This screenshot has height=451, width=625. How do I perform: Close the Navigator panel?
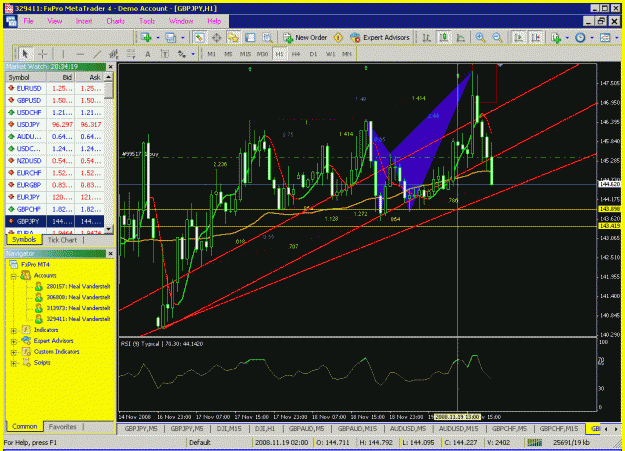point(111,254)
